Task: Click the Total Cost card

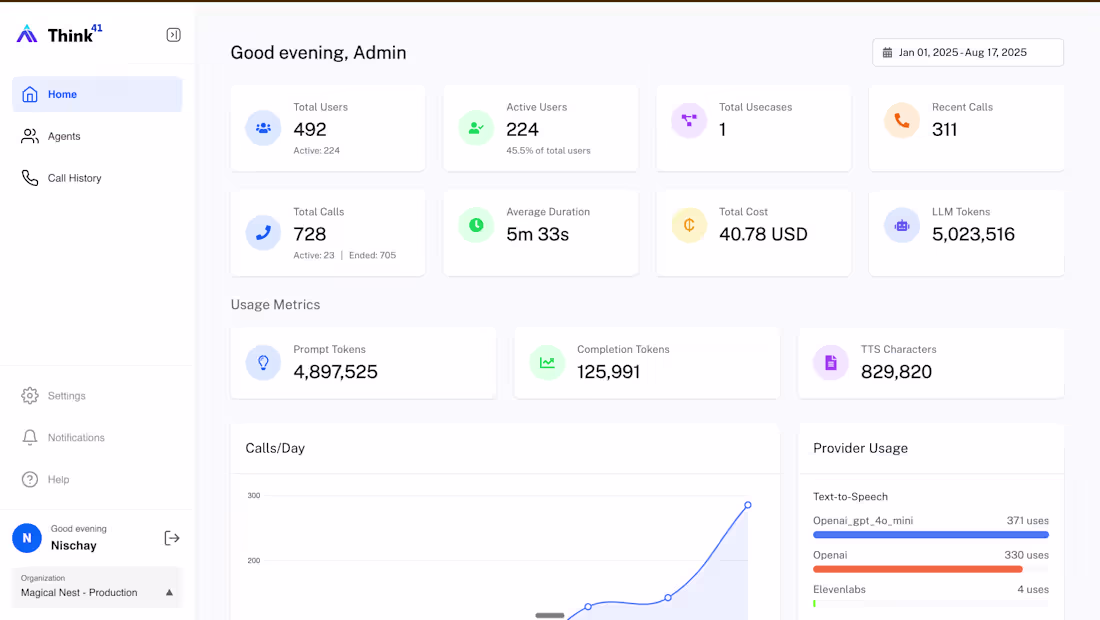Action: click(753, 232)
